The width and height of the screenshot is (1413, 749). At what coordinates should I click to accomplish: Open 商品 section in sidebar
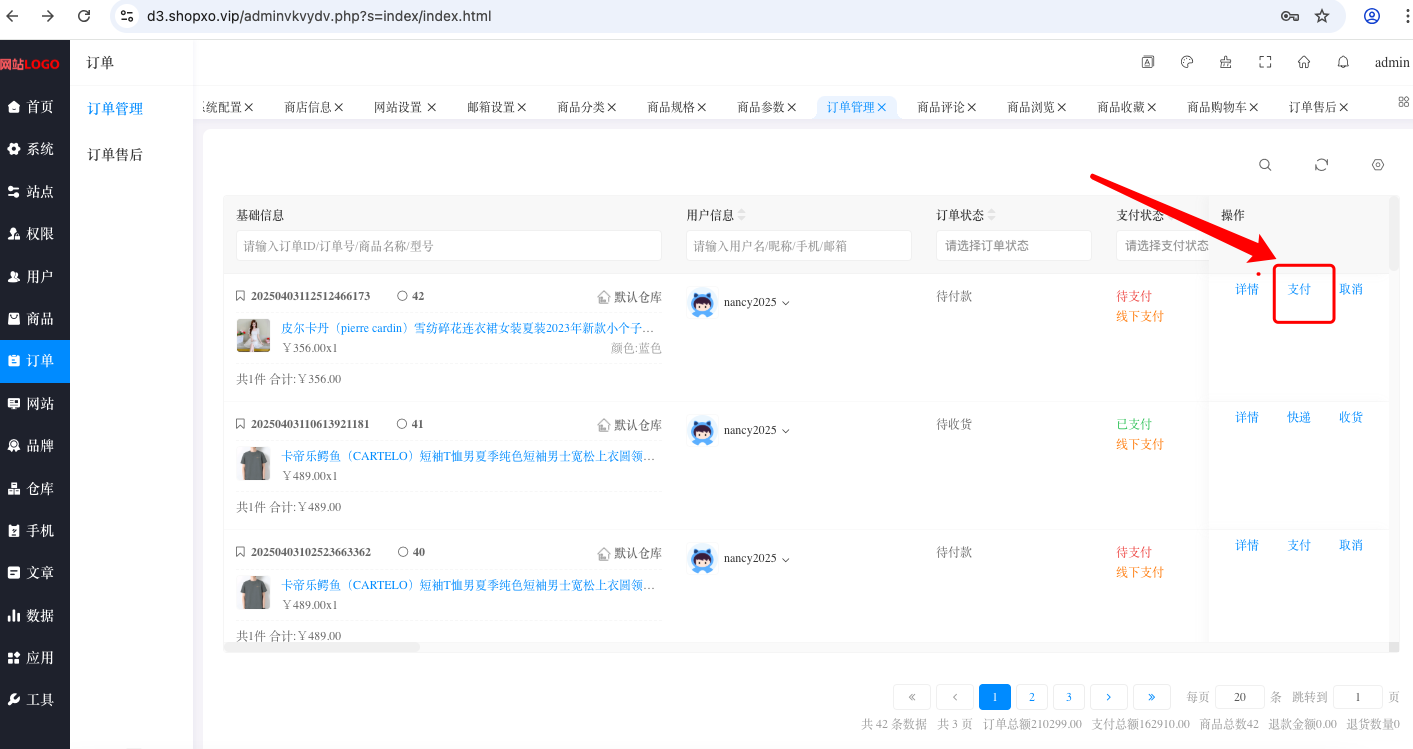tap(35, 319)
